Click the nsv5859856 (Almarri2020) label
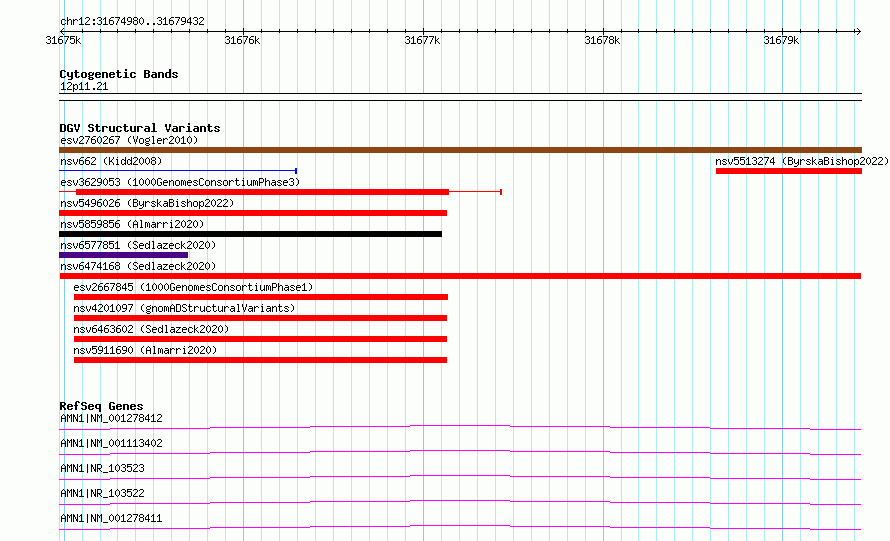This screenshot has width=890, height=541. [x=132, y=224]
